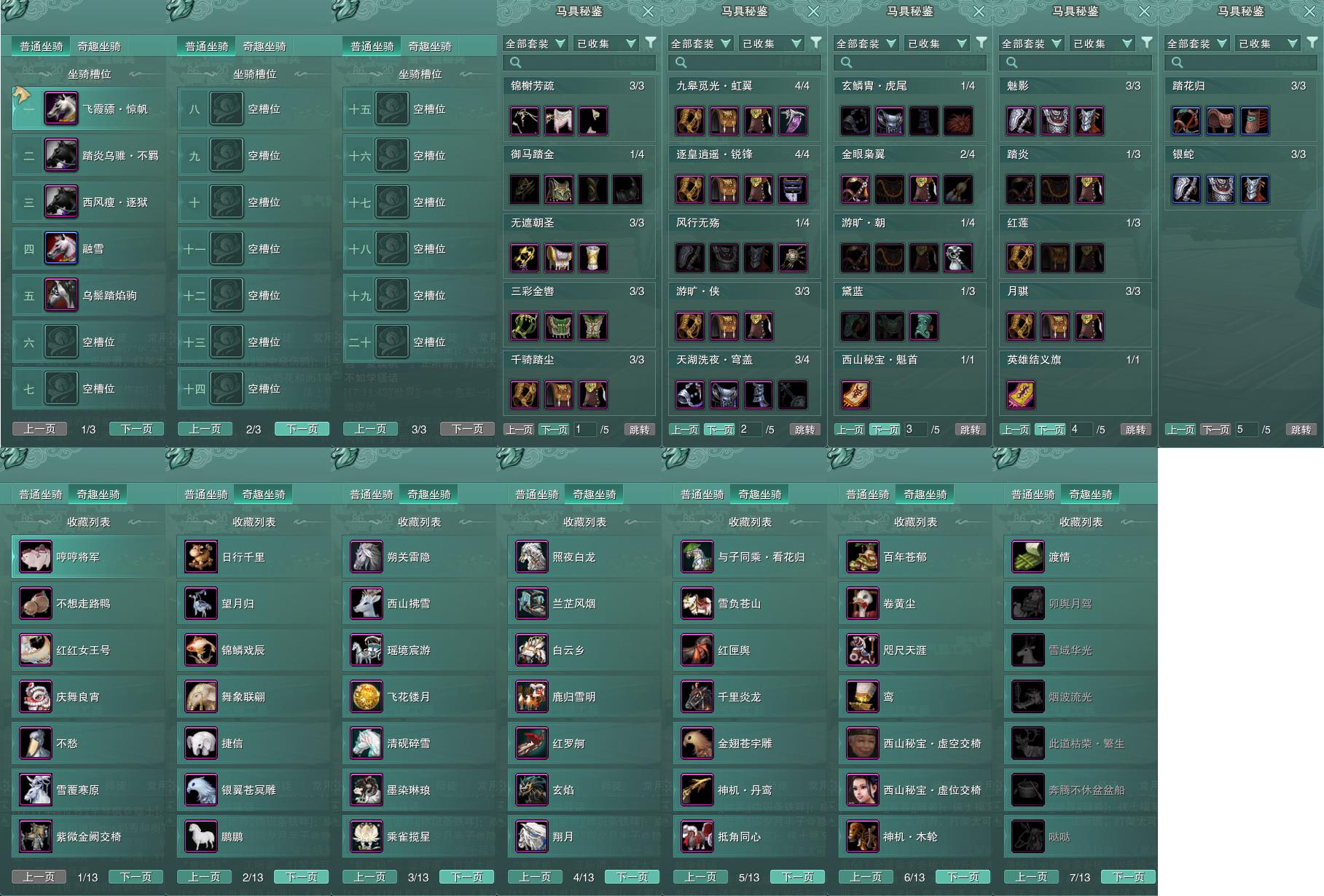Select the 金翅苍宇雕 mount icon
The width and height of the screenshot is (1324, 896).
coord(697,743)
